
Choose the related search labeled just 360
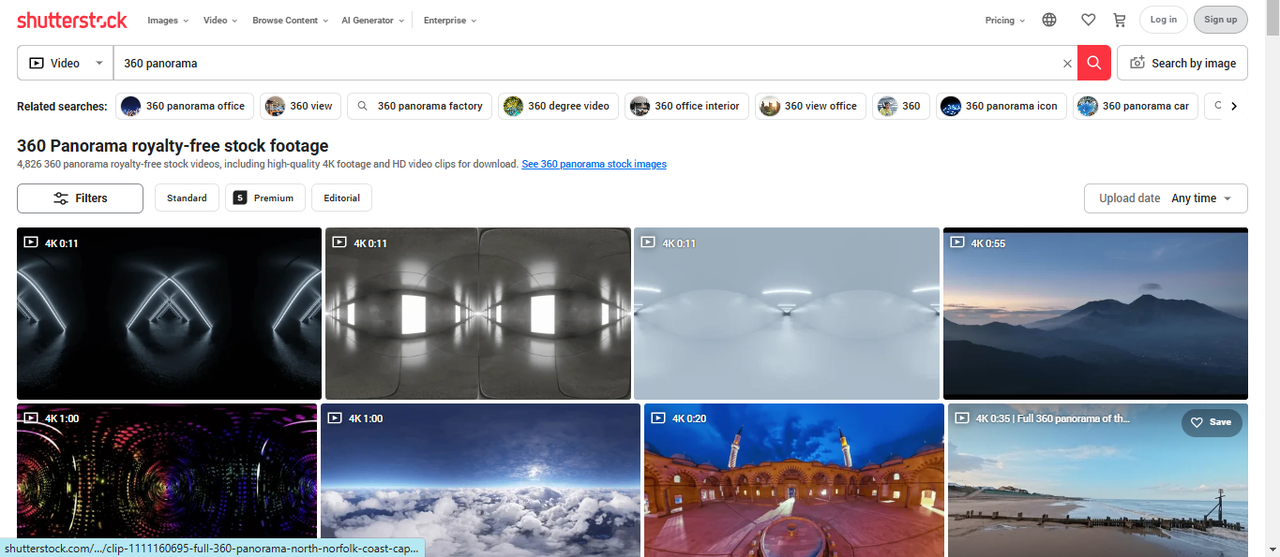[901, 106]
